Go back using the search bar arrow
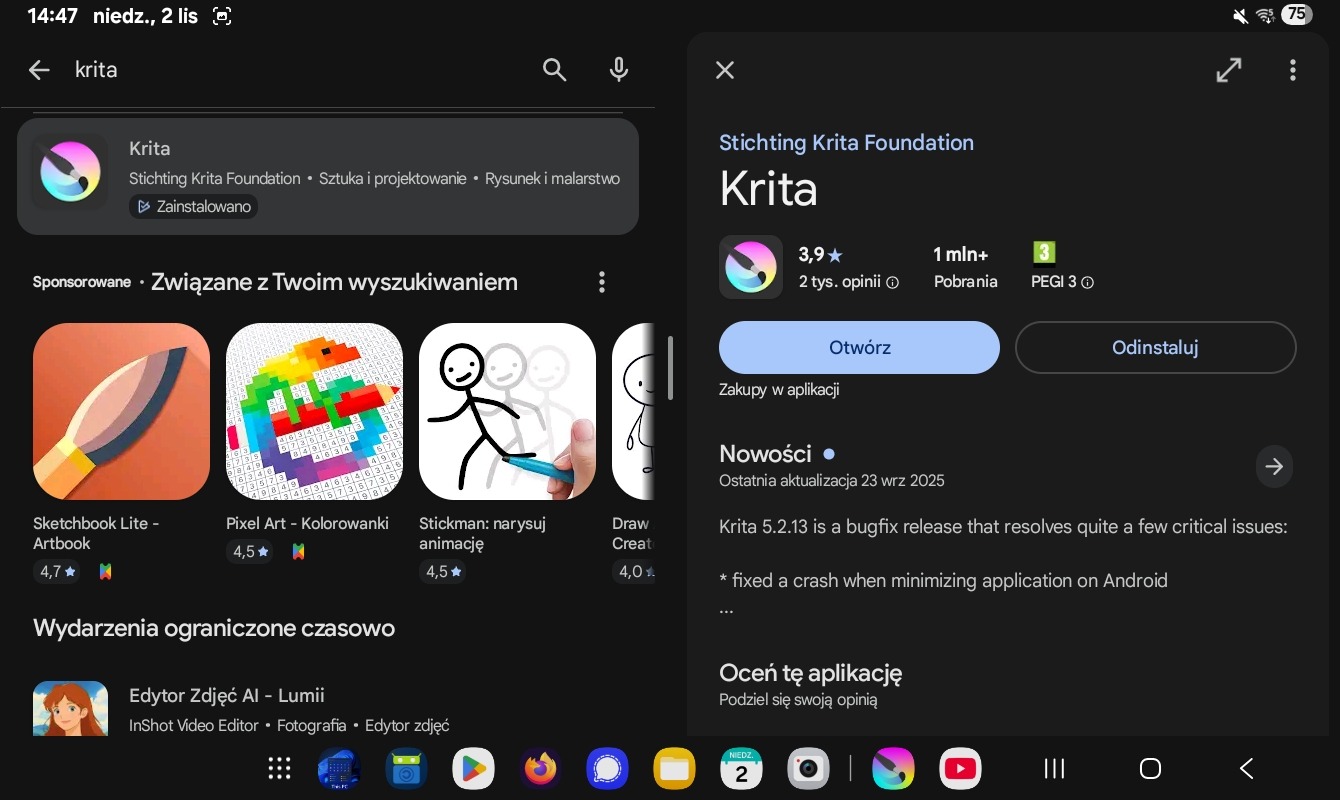1340x800 pixels. (x=39, y=70)
